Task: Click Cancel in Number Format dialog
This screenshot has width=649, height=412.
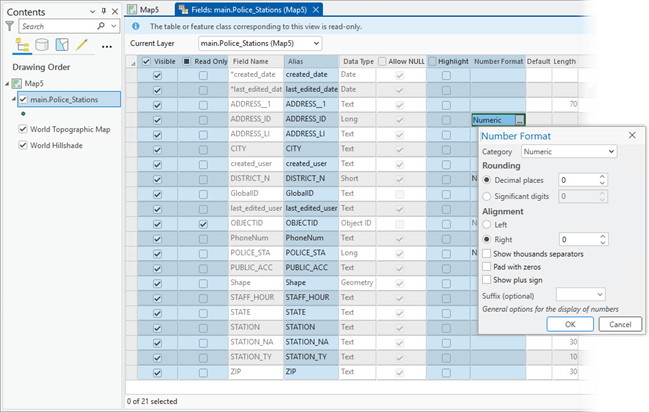Action: [619, 323]
